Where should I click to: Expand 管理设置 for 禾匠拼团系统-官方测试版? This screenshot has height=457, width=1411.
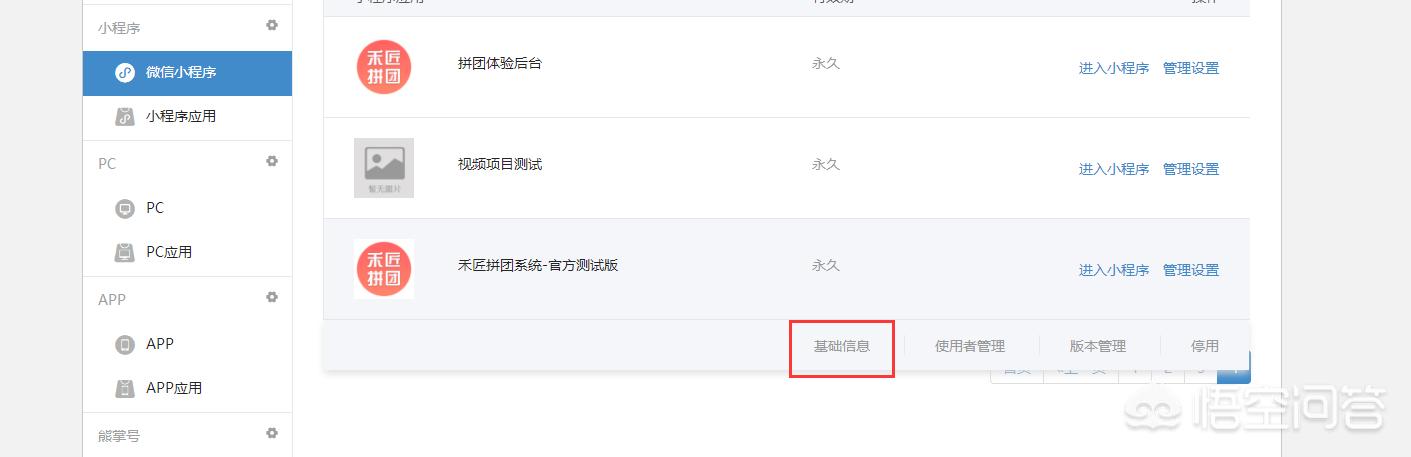point(1191,271)
